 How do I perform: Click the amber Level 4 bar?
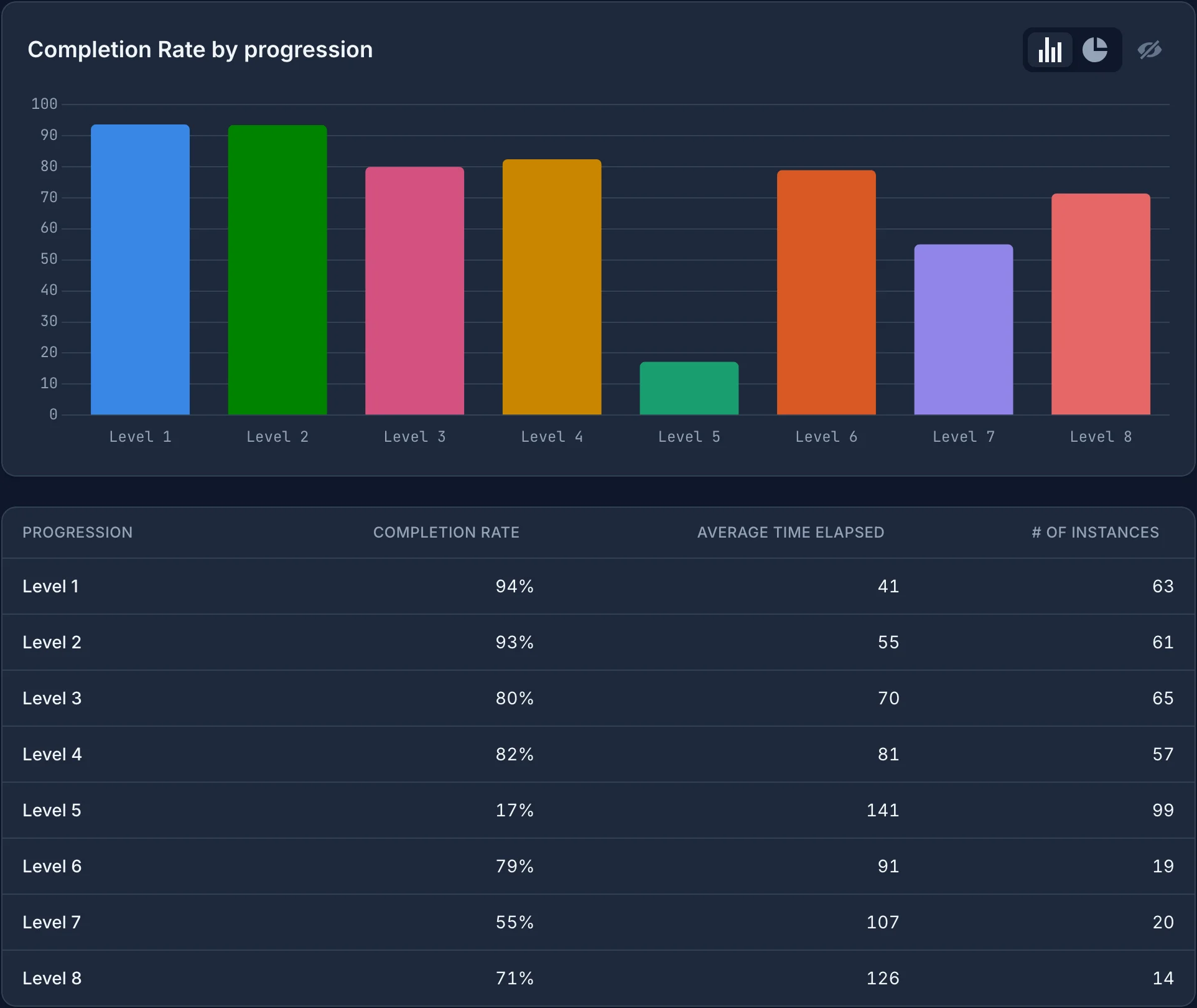tap(552, 287)
